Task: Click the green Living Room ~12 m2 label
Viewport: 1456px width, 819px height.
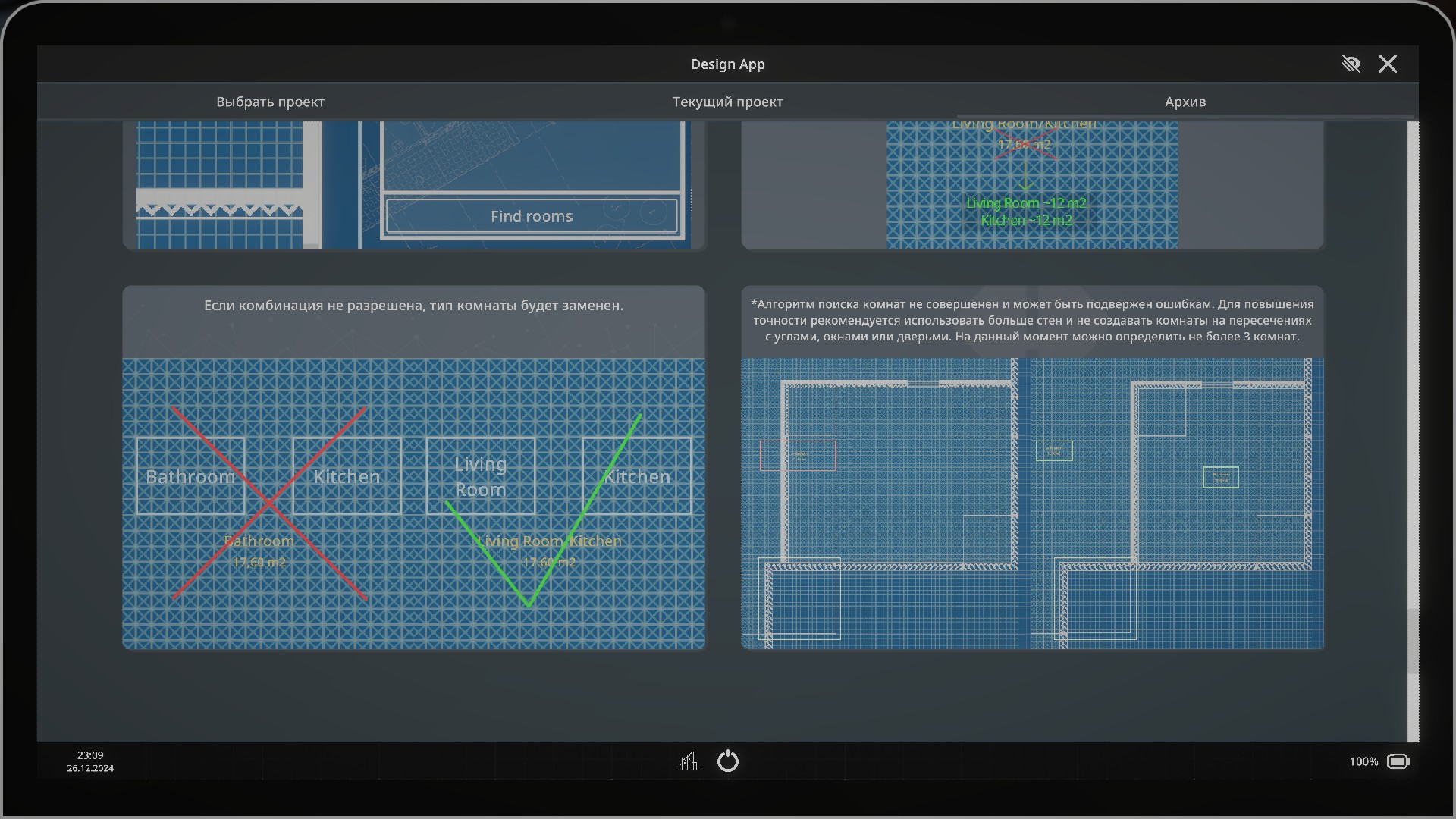Action: [x=1025, y=203]
